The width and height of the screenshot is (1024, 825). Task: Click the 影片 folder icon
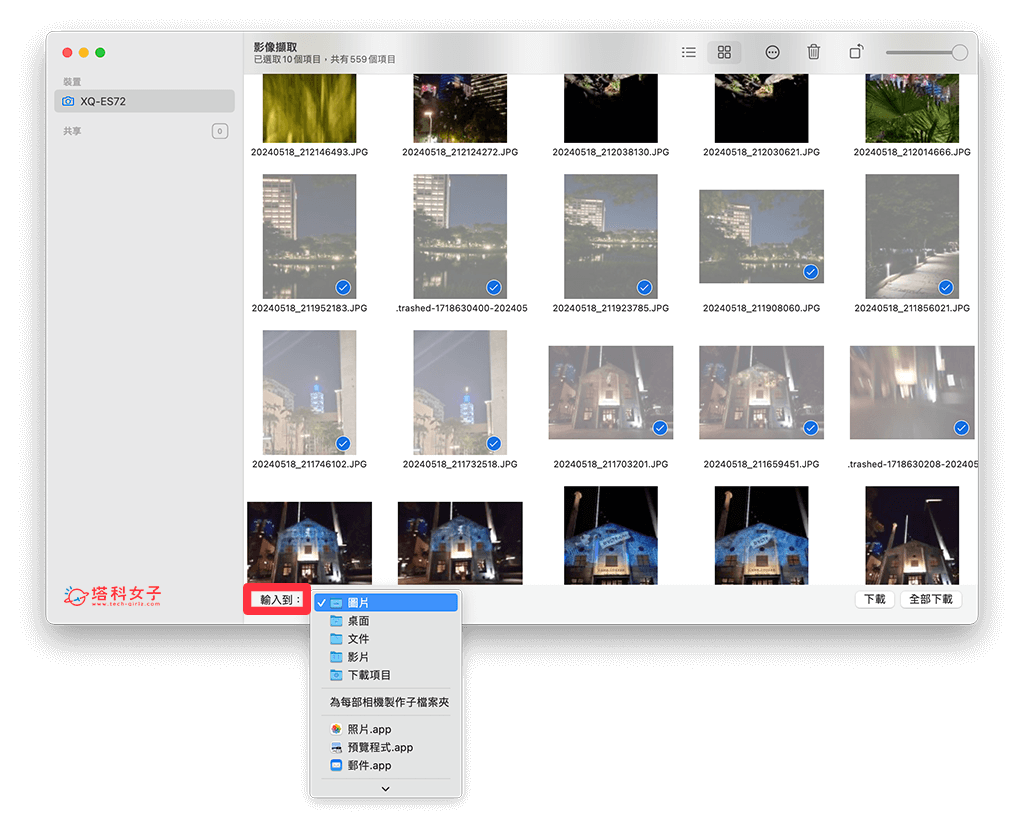[336, 656]
